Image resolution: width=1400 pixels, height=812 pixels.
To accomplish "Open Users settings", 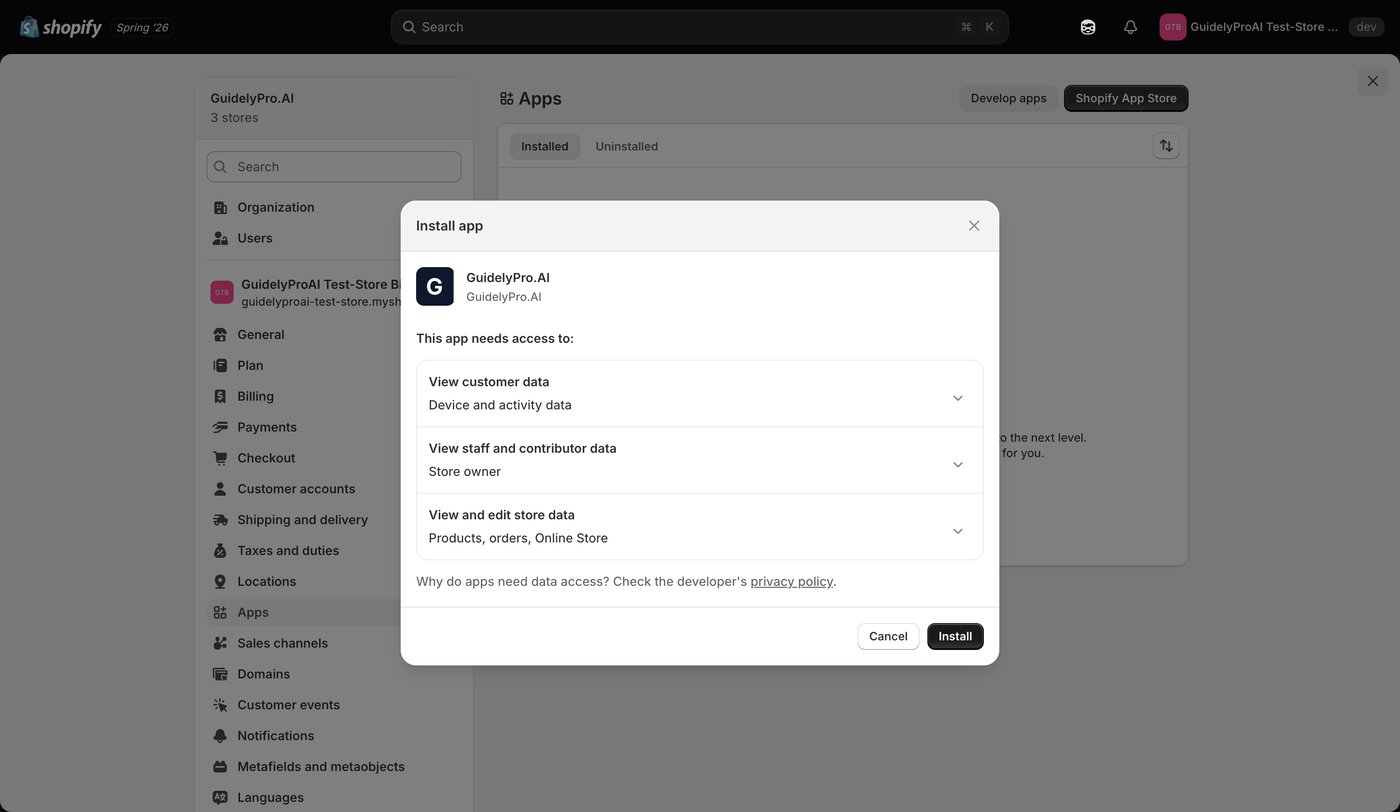I will pyautogui.click(x=334, y=238).
